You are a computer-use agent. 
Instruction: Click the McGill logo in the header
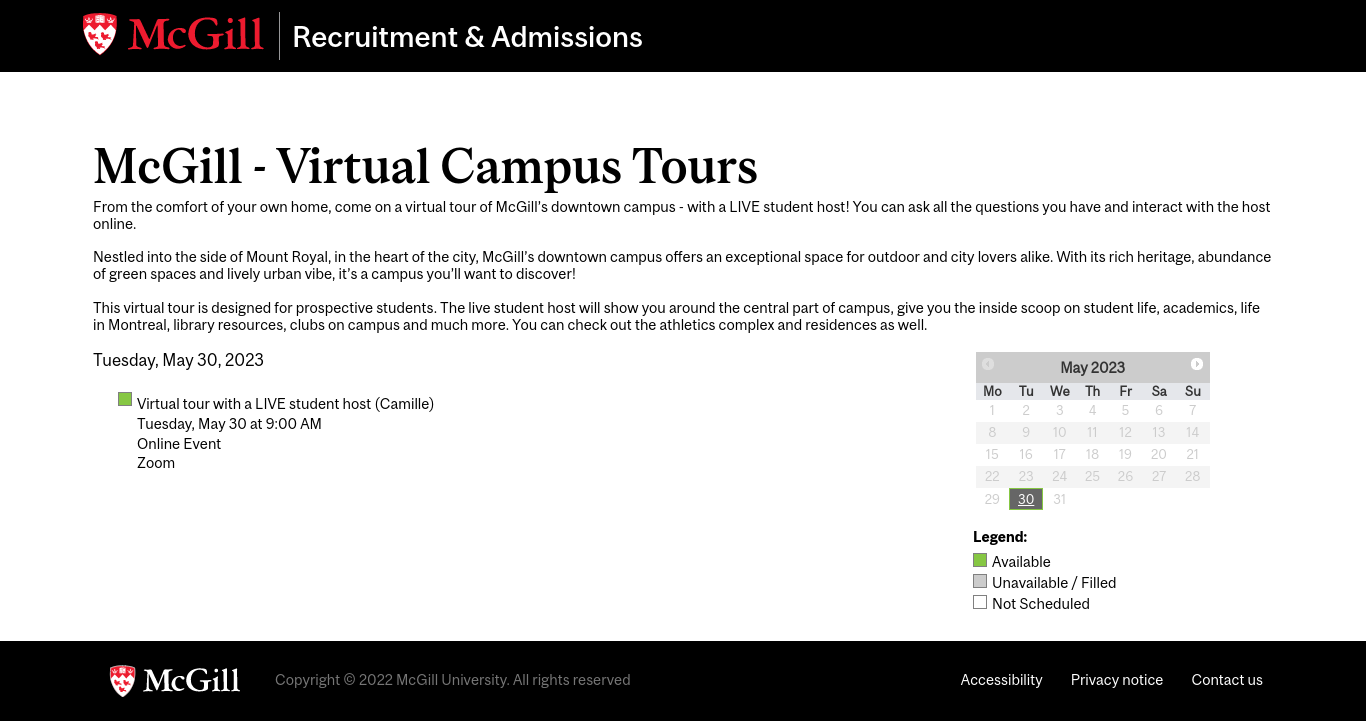pos(173,35)
